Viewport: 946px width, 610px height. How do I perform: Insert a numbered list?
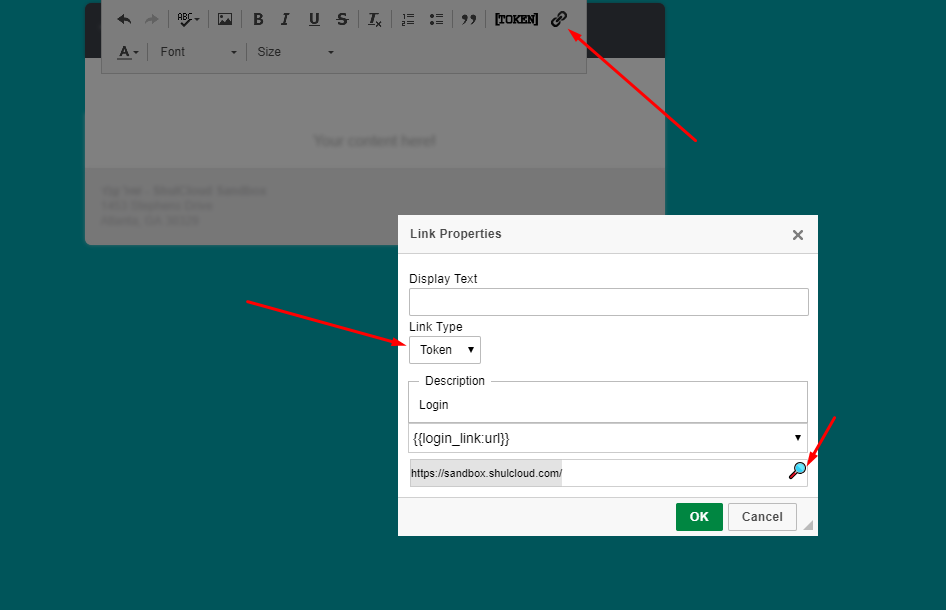(407, 19)
